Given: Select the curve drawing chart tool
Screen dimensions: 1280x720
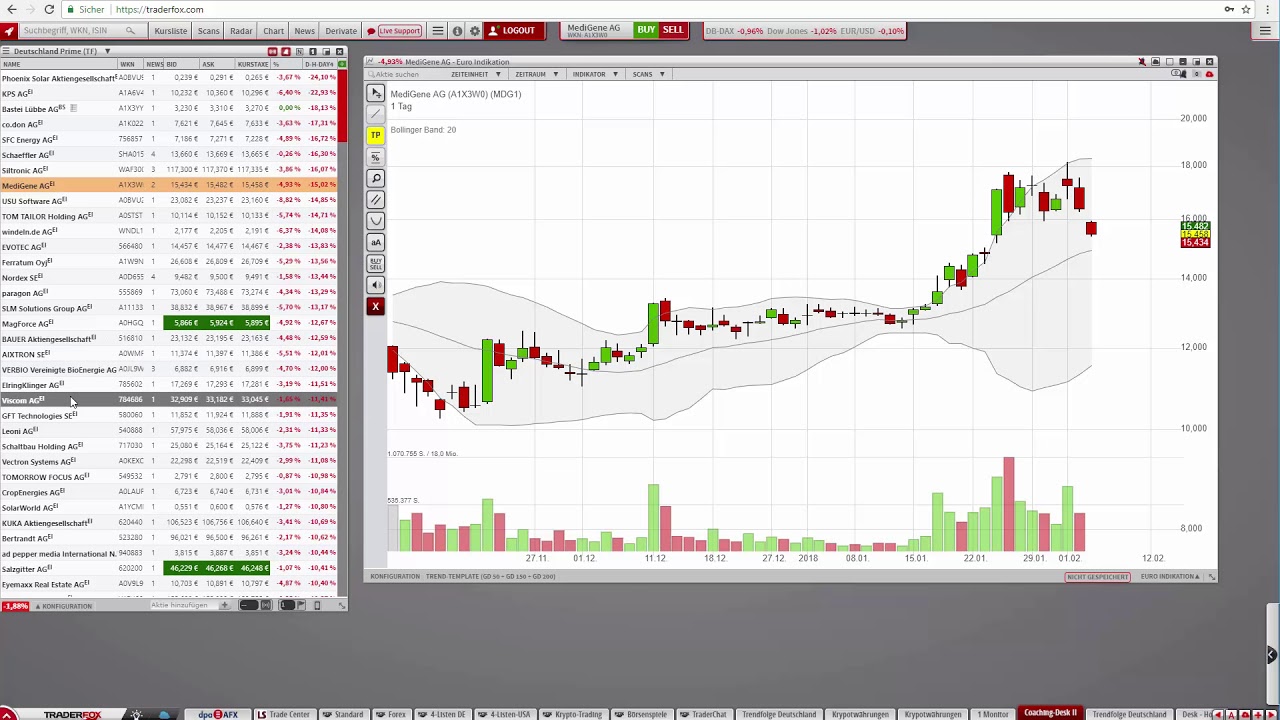Looking at the screenshot, I should 376,220.
